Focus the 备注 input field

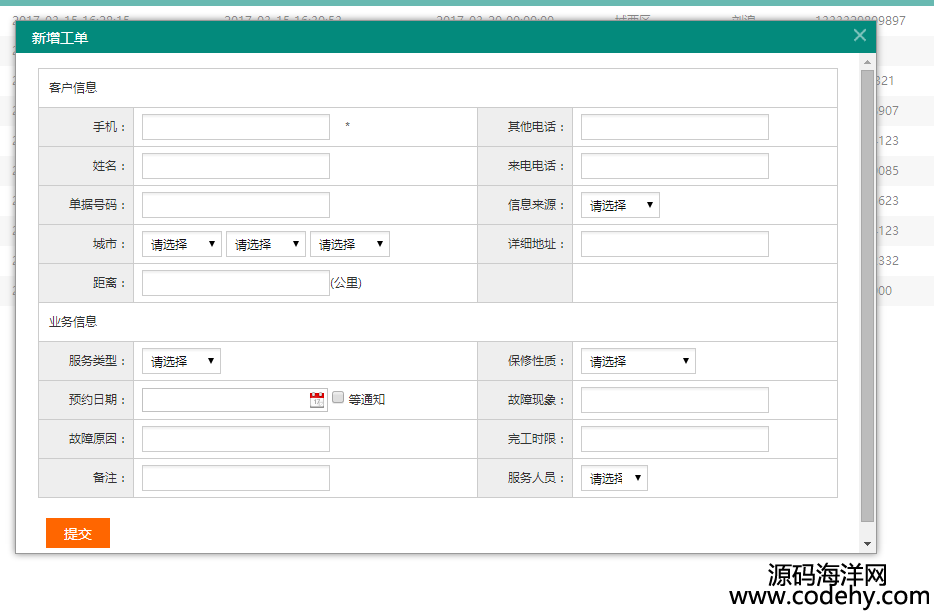[x=236, y=478]
